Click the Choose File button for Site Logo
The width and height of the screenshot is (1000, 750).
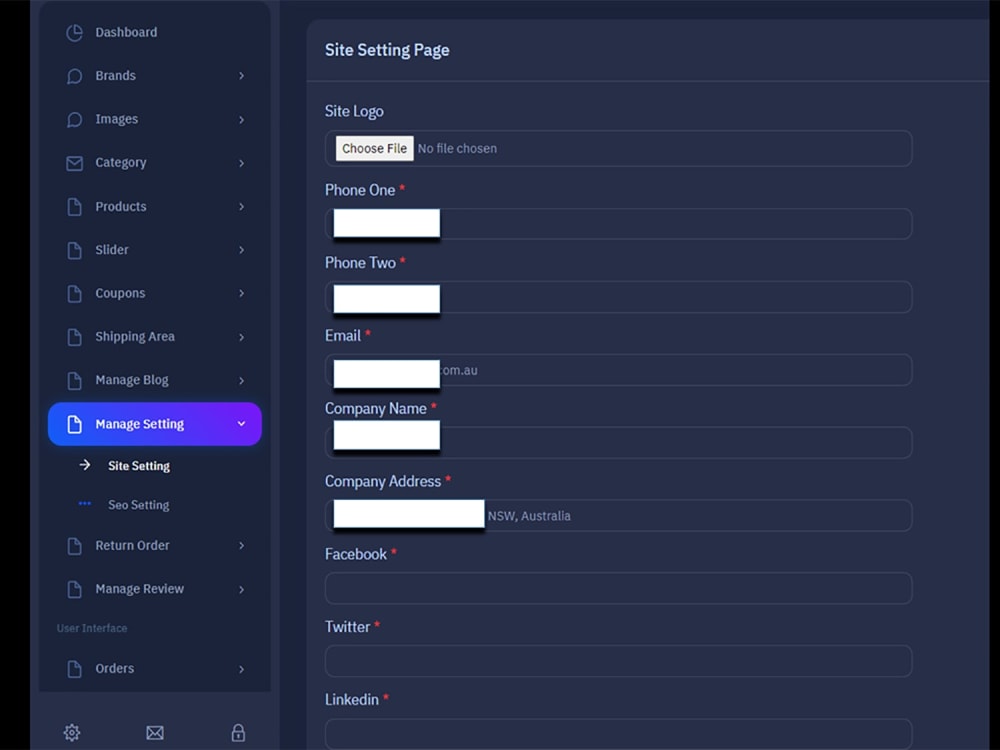tap(373, 148)
